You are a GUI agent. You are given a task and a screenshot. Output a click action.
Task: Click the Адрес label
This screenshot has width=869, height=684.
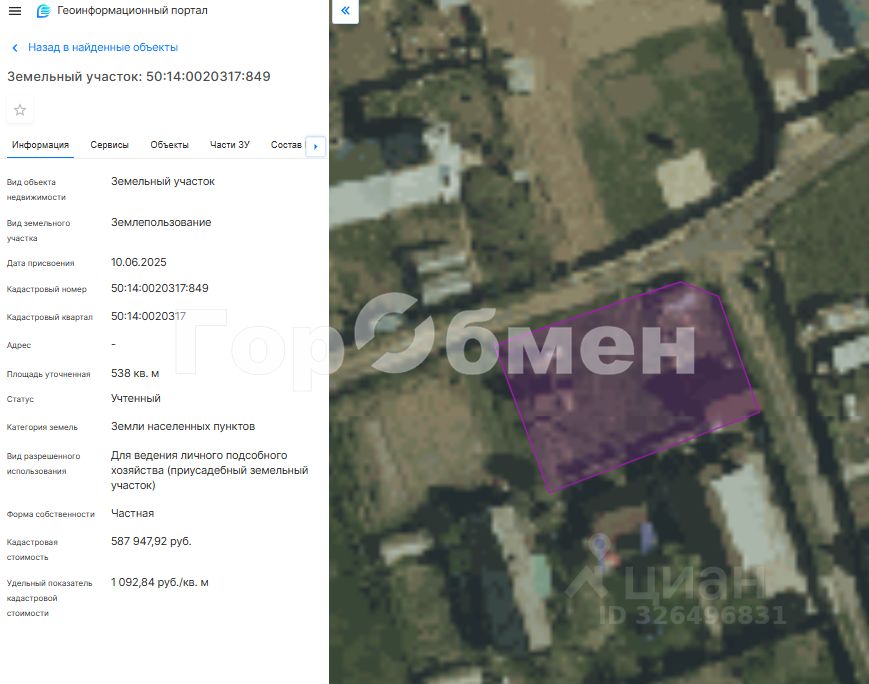[19, 345]
